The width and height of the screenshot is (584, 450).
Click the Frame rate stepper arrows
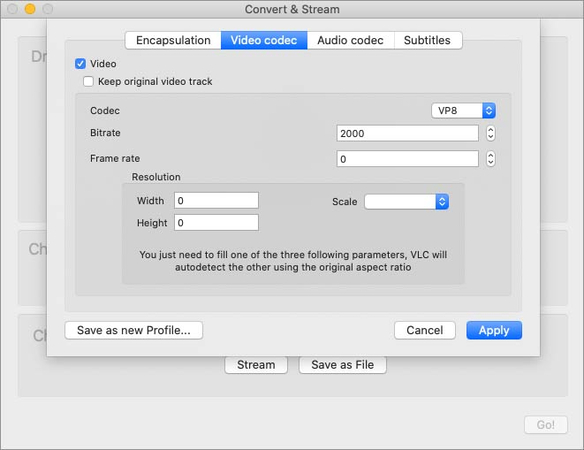(x=491, y=159)
